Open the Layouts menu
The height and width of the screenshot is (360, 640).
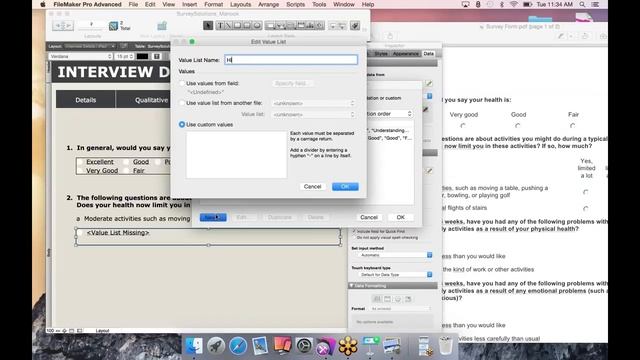(240, 4)
